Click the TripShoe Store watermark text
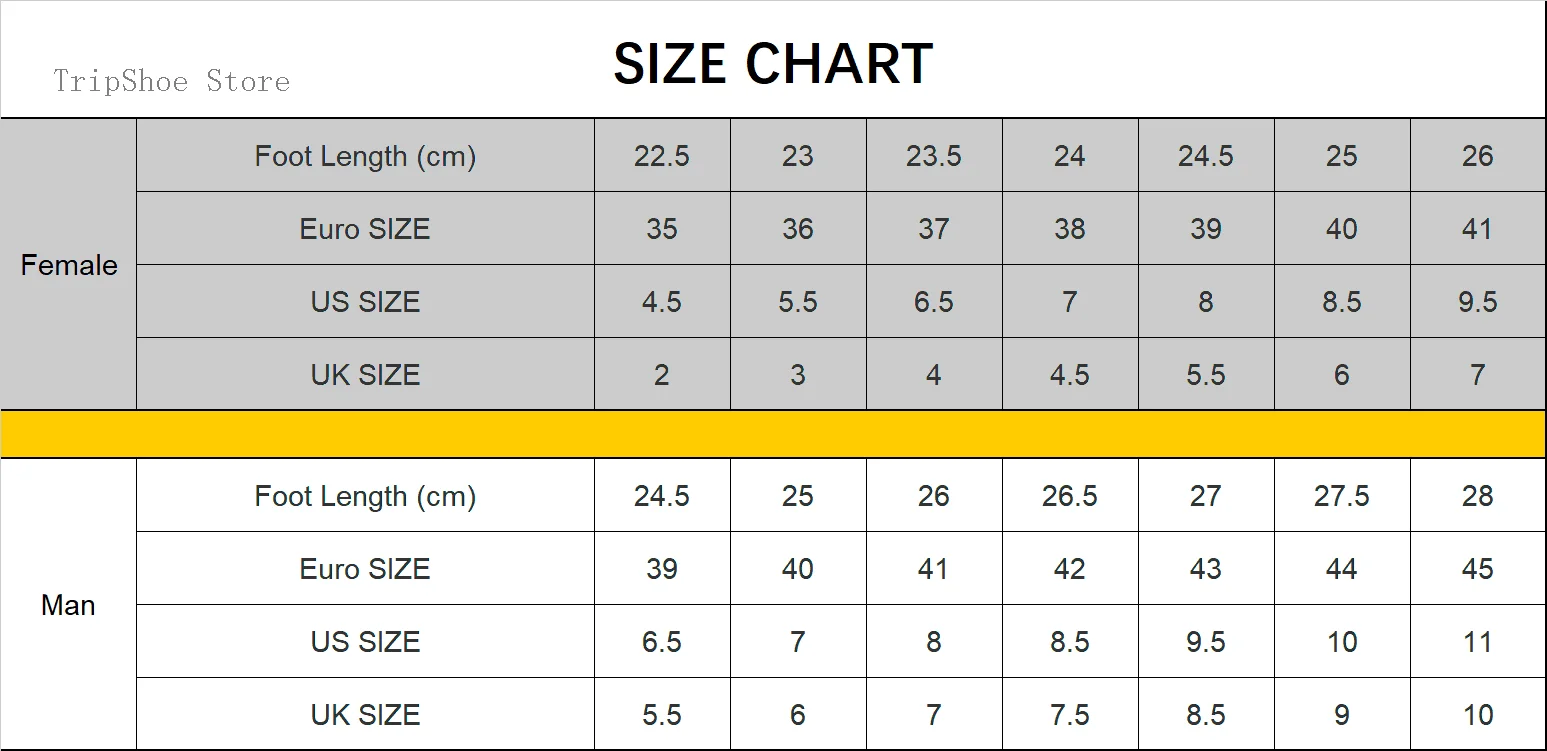This screenshot has width=1547, height=751. [x=171, y=81]
